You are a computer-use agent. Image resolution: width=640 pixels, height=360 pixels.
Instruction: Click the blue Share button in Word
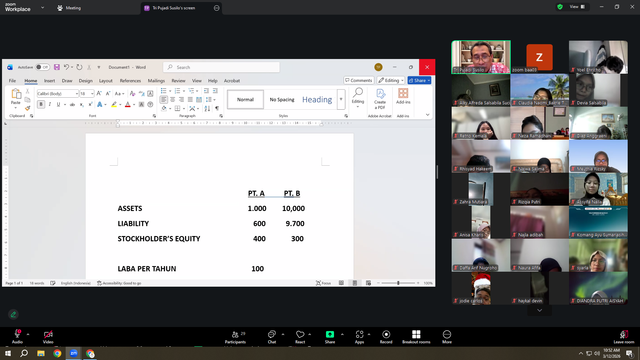point(419,80)
